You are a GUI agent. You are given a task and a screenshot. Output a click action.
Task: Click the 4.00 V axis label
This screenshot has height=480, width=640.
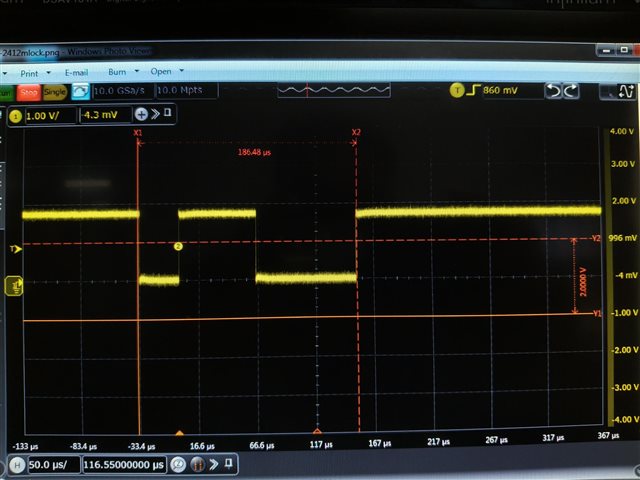(x=622, y=131)
